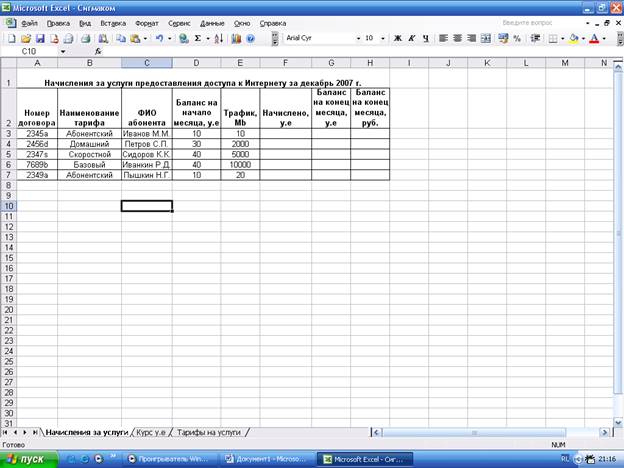The height and width of the screenshot is (468, 624).
Task: Align cell text right
Action: (x=471, y=38)
